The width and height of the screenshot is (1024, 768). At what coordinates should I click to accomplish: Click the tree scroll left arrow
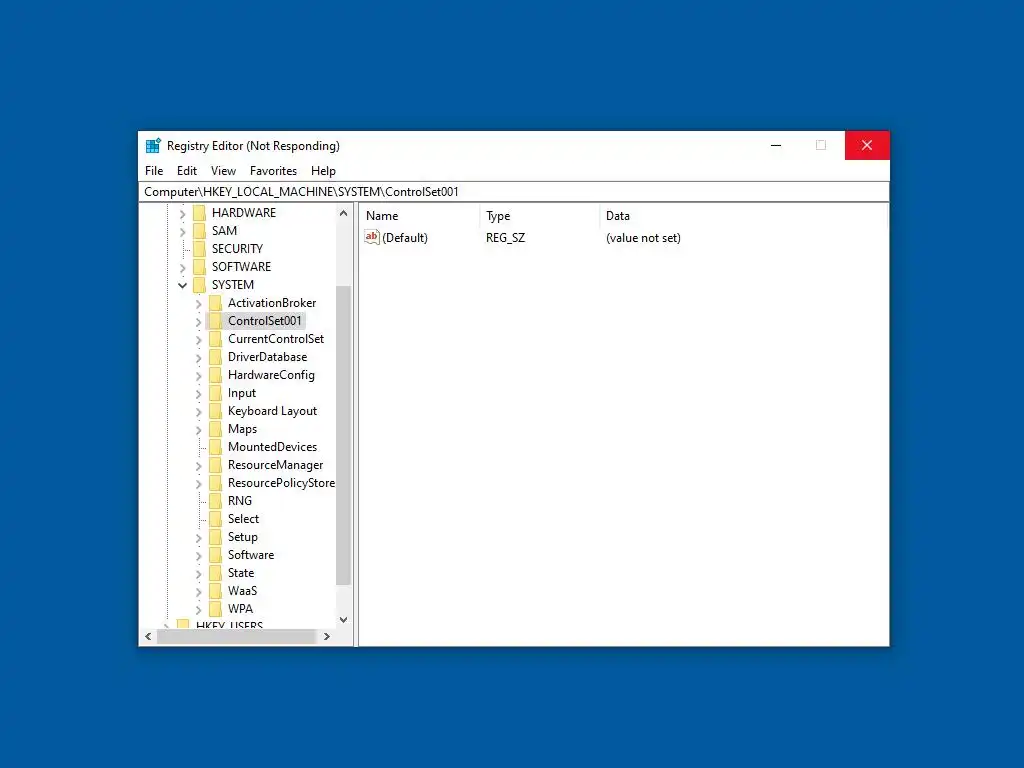coord(148,636)
